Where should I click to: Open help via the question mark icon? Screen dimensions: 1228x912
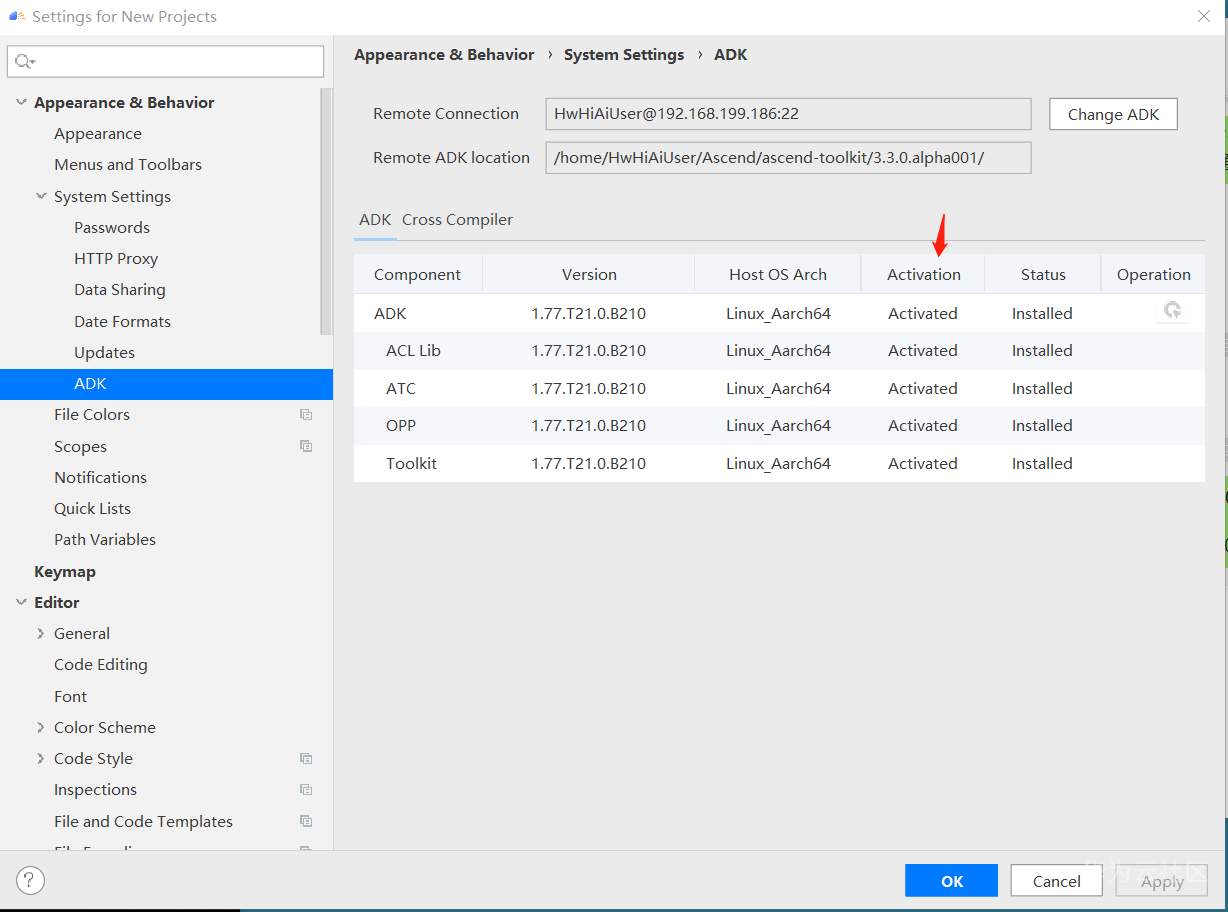[31, 880]
